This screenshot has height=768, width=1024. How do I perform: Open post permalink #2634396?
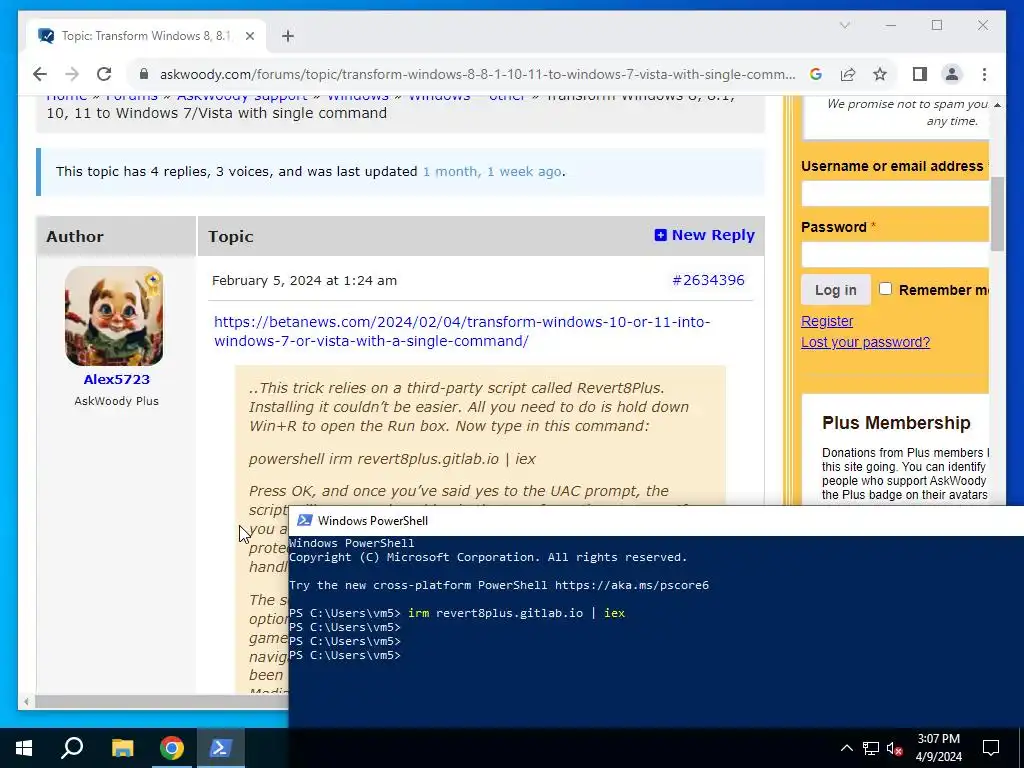[x=708, y=280]
